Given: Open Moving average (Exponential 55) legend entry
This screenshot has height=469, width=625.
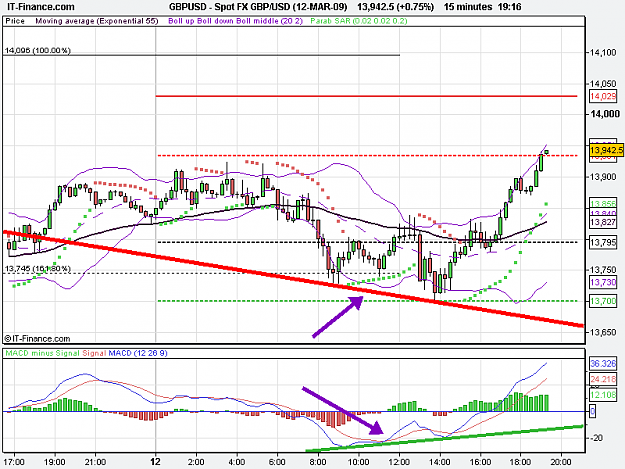Looking at the screenshot, I should tap(97, 21).
